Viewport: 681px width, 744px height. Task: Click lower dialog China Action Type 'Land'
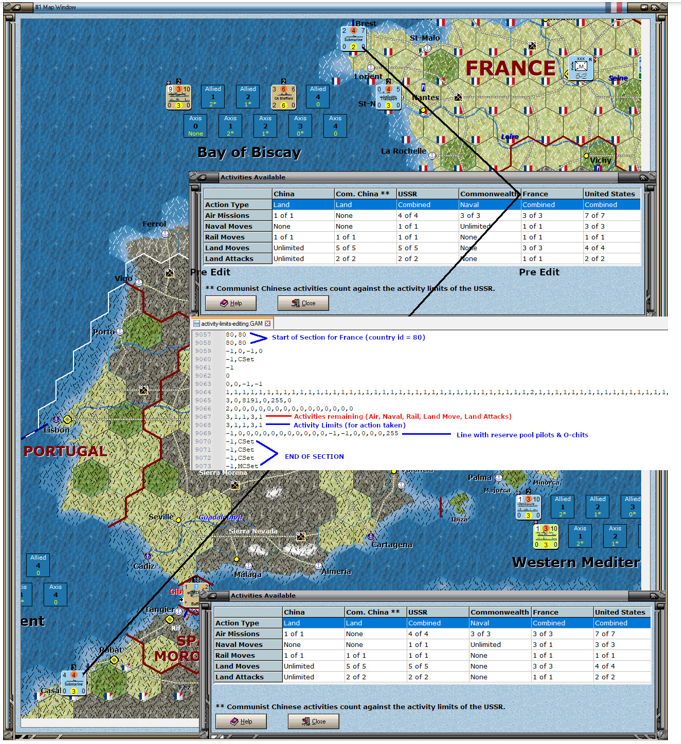click(291, 623)
